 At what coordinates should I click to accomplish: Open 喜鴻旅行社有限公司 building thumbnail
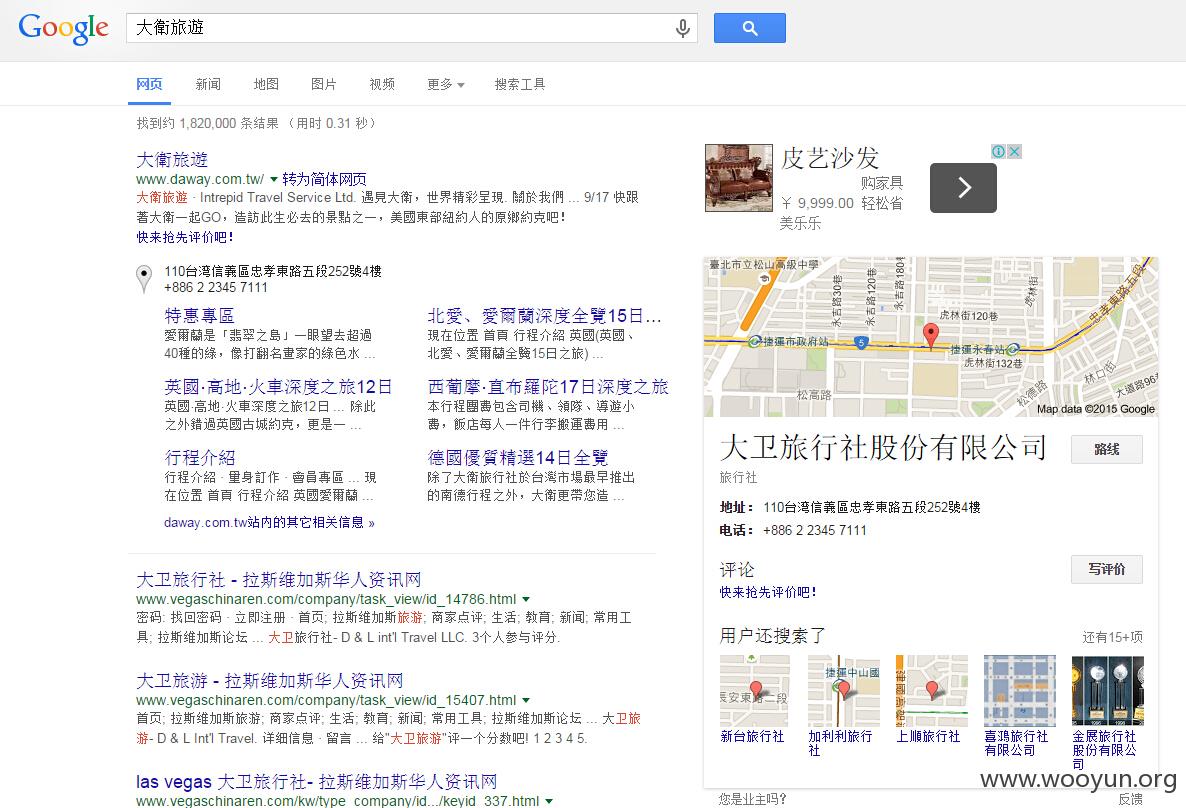pyautogui.click(x=1020, y=691)
